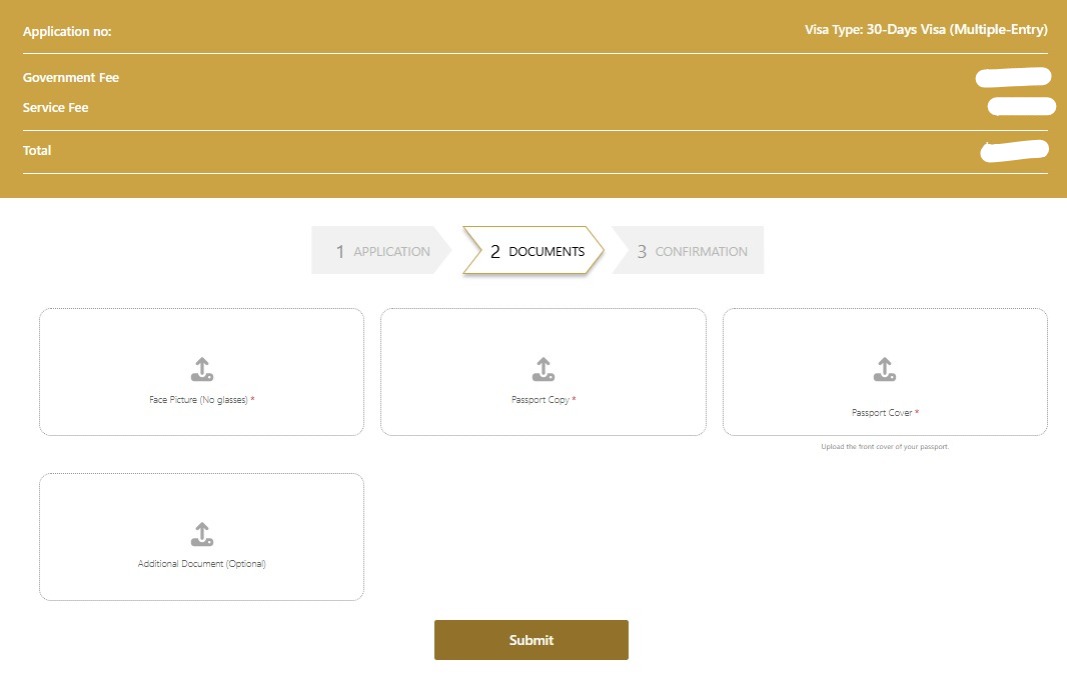The image size is (1067, 684).
Task: Open the Passport Copy upload box
Action: click(x=543, y=371)
